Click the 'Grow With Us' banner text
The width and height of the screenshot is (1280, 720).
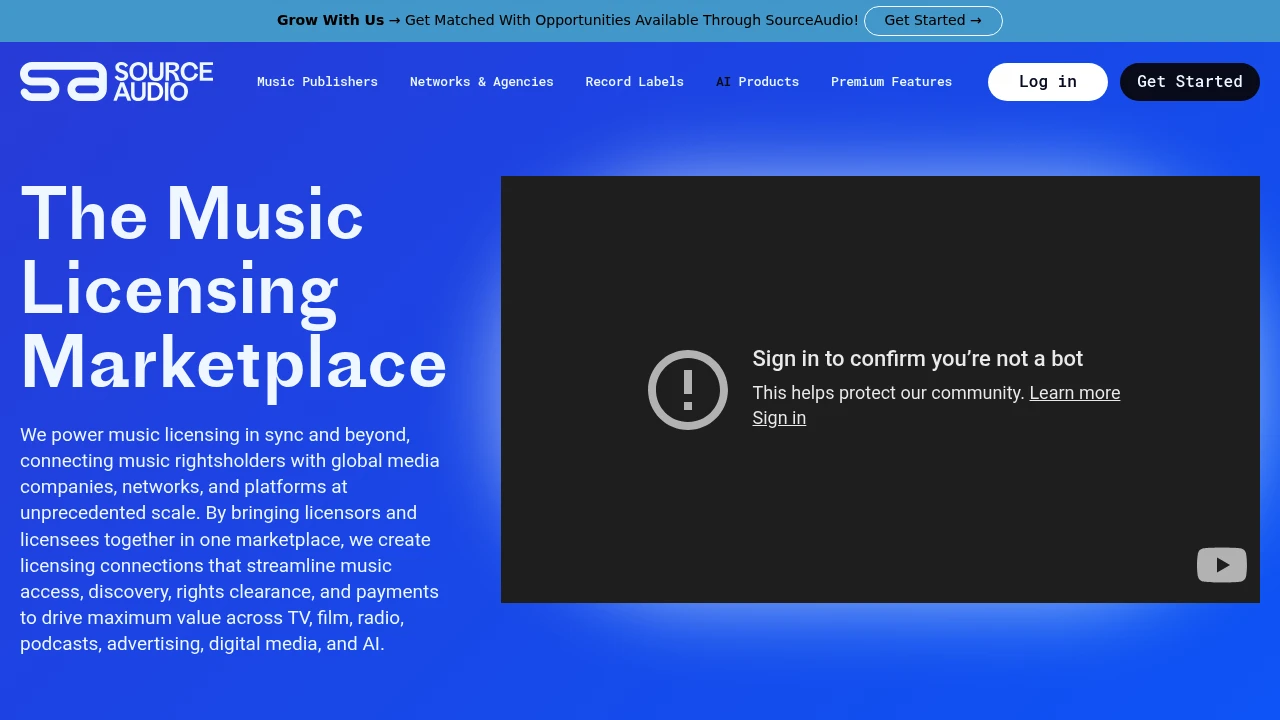330,20
